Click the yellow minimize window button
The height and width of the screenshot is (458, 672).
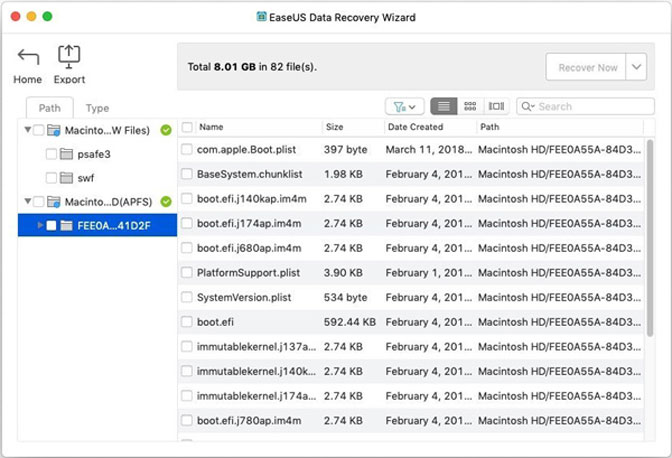click(x=31, y=16)
